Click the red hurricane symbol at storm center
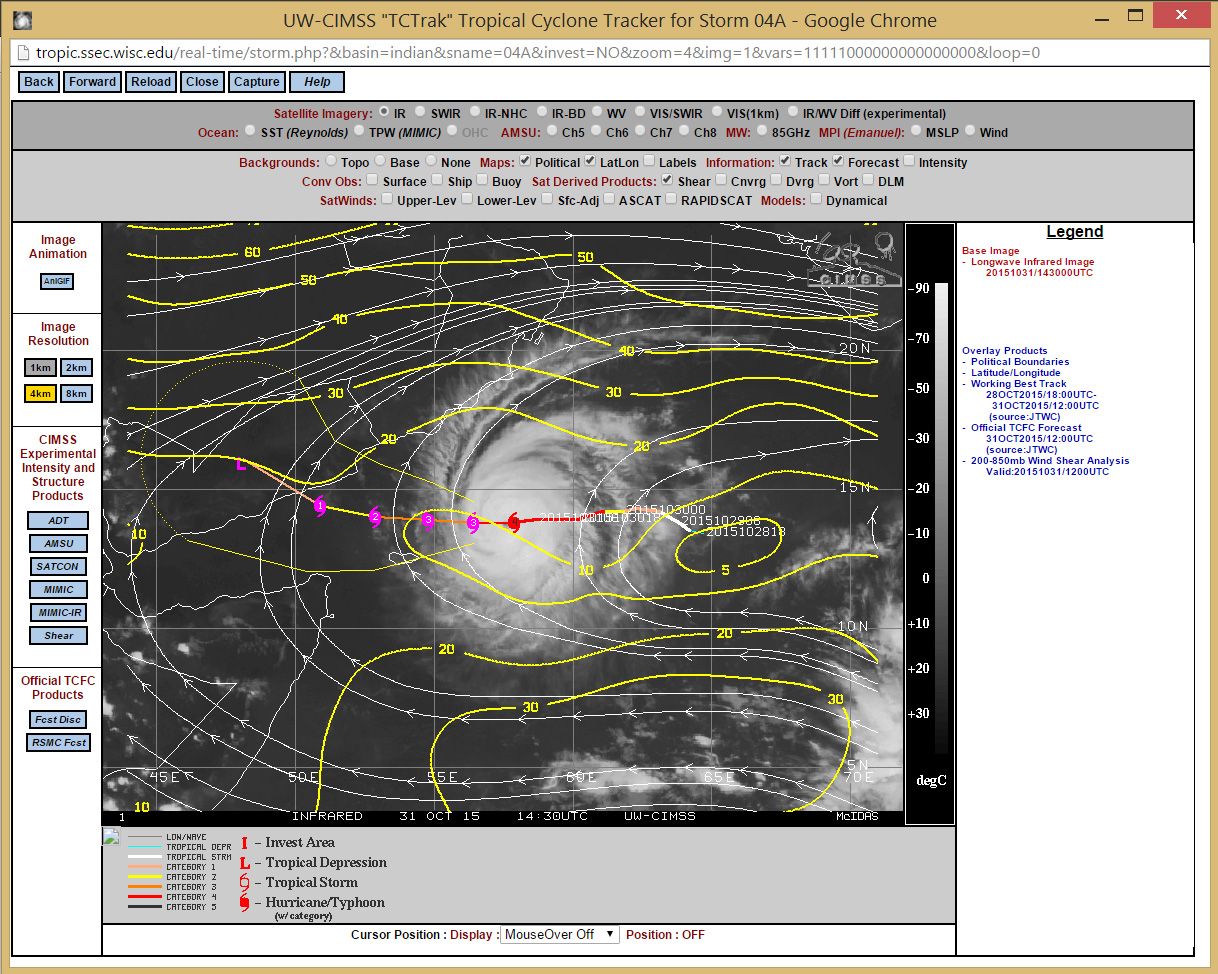The image size is (1218, 974). (x=513, y=521)
